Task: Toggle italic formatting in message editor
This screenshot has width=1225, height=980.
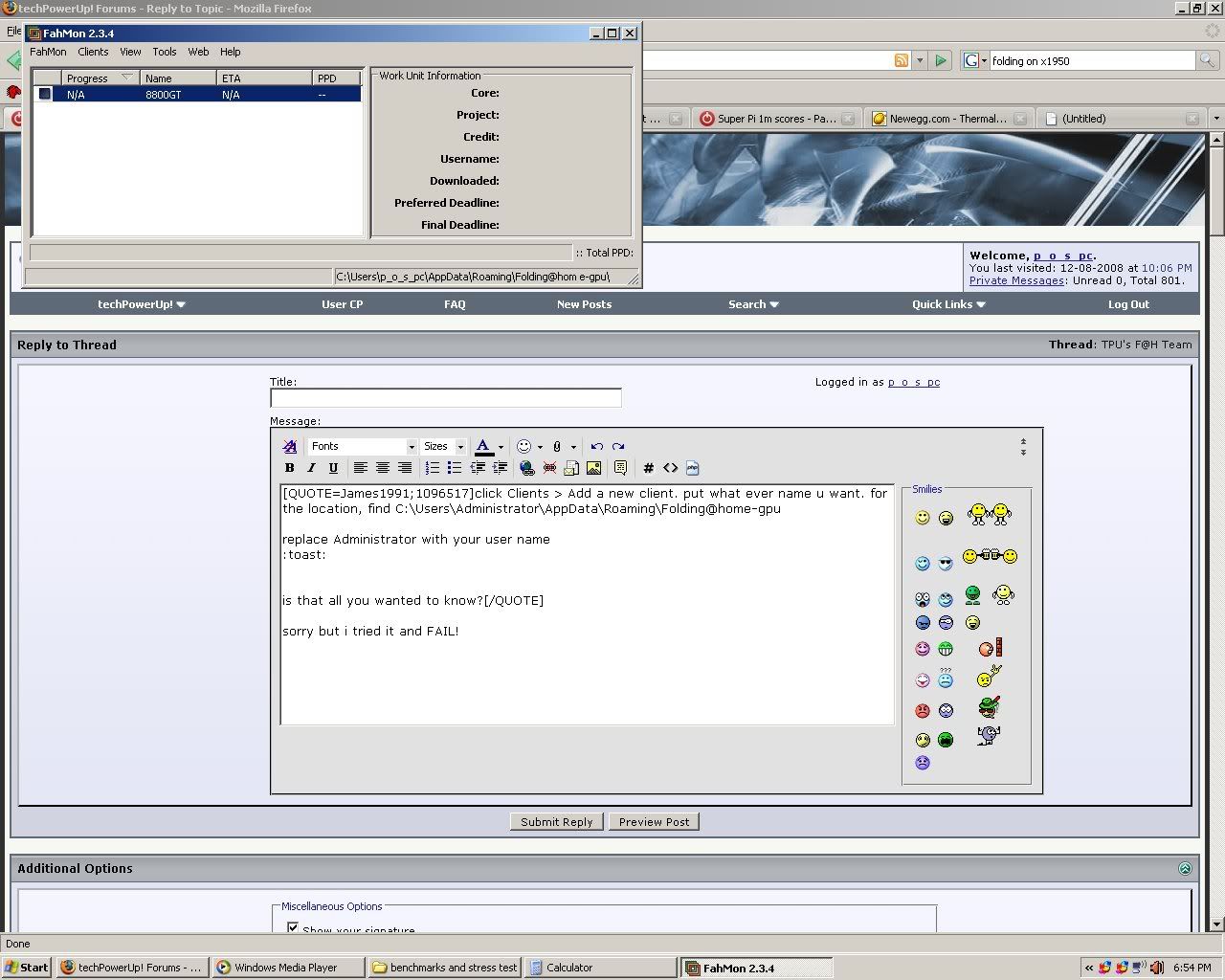Action: click(x=311, y=468)
